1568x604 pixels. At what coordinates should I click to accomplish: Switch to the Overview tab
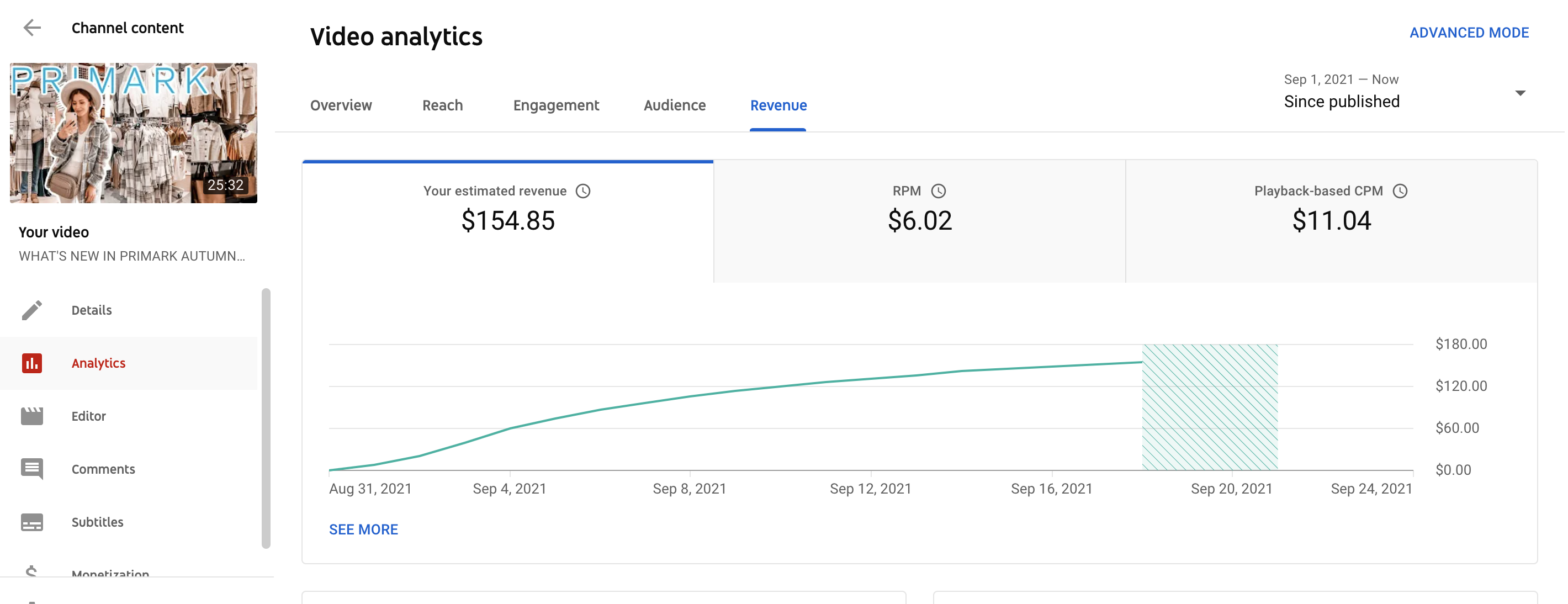point(341,105)
